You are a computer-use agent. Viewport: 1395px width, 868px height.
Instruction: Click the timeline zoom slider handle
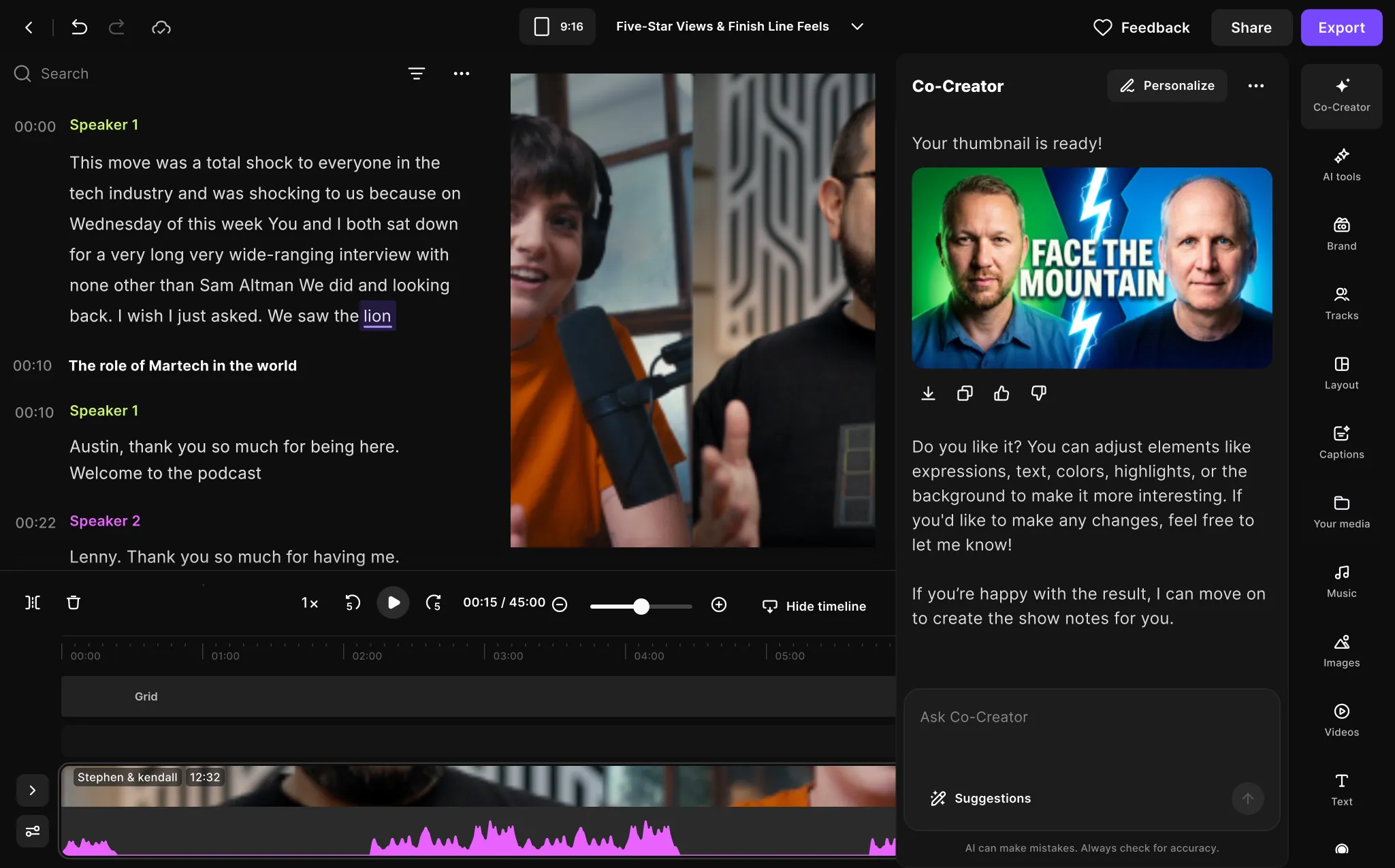click(x=641, y=606)
